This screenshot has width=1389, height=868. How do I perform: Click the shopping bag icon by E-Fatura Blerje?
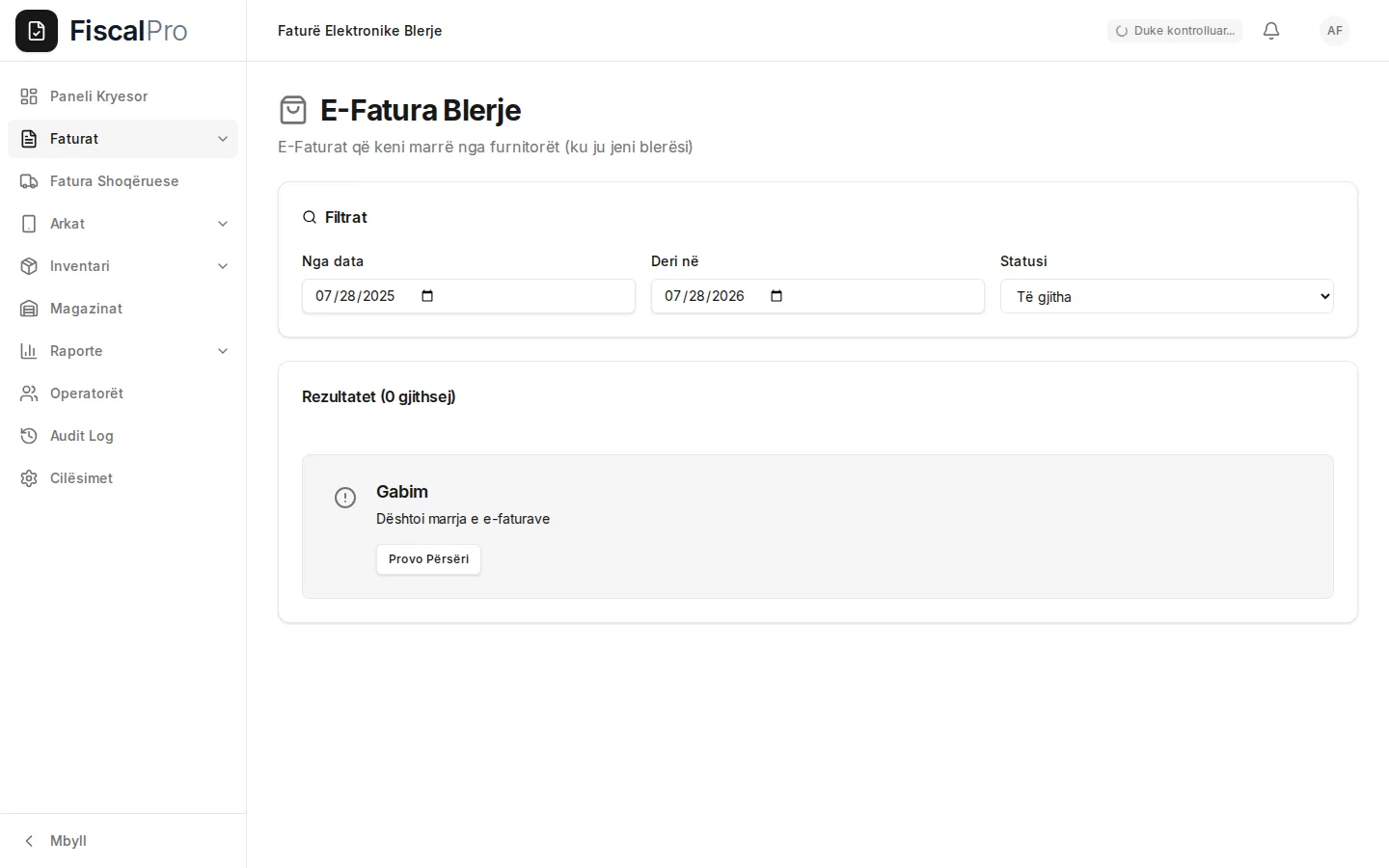pos(293,110)
